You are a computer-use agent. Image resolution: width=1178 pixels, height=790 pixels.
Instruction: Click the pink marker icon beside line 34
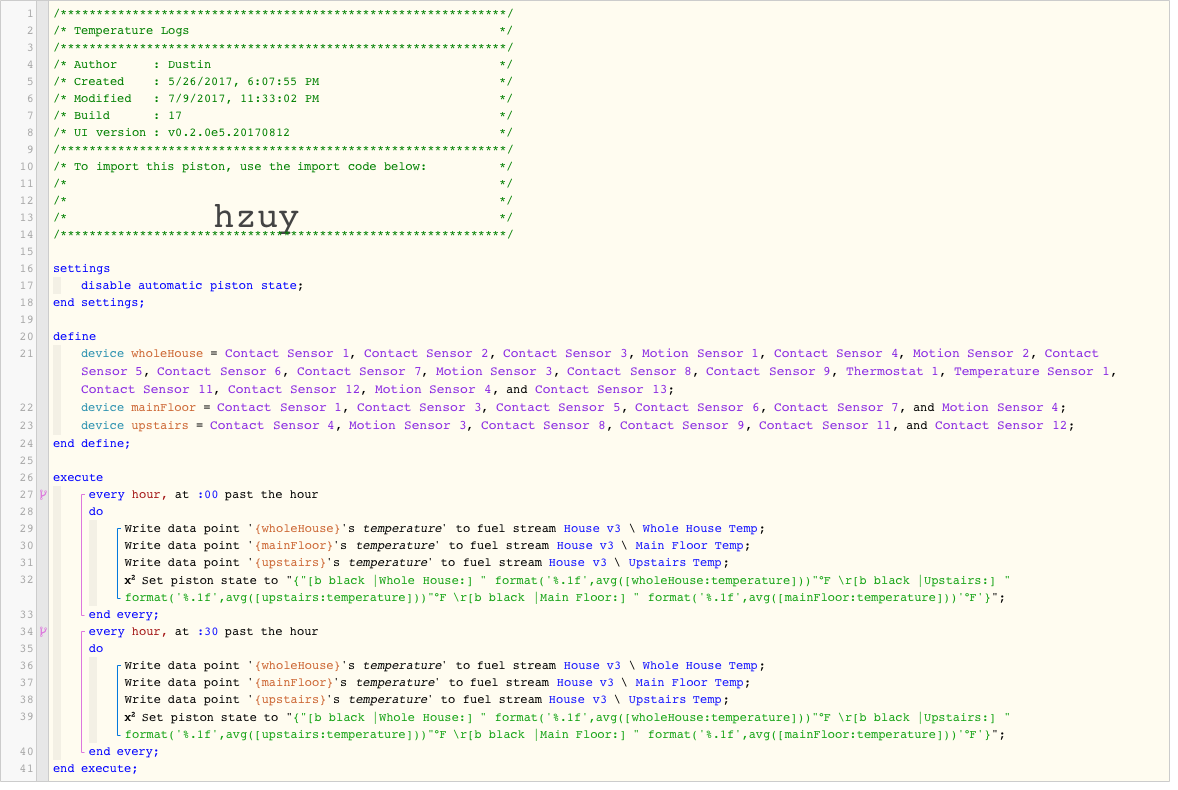[x=43, y=632]
